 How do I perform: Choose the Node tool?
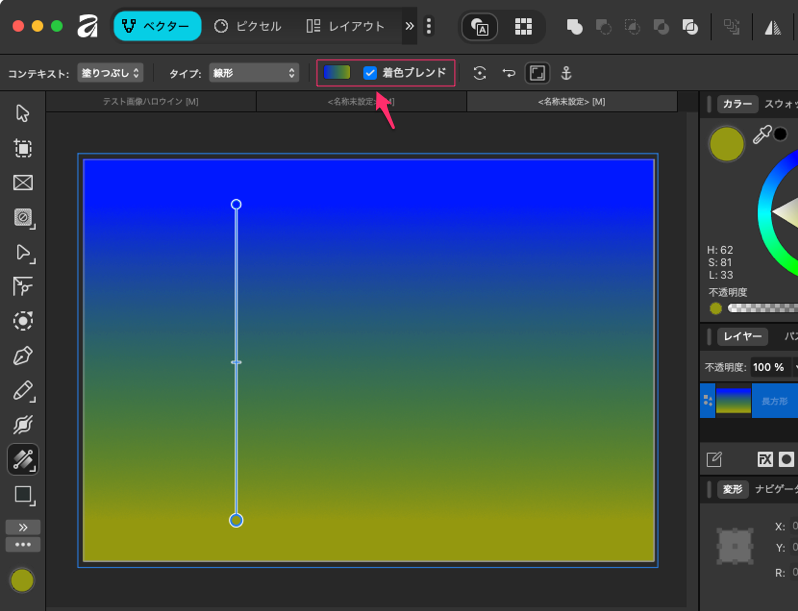(x=22, y=252)
